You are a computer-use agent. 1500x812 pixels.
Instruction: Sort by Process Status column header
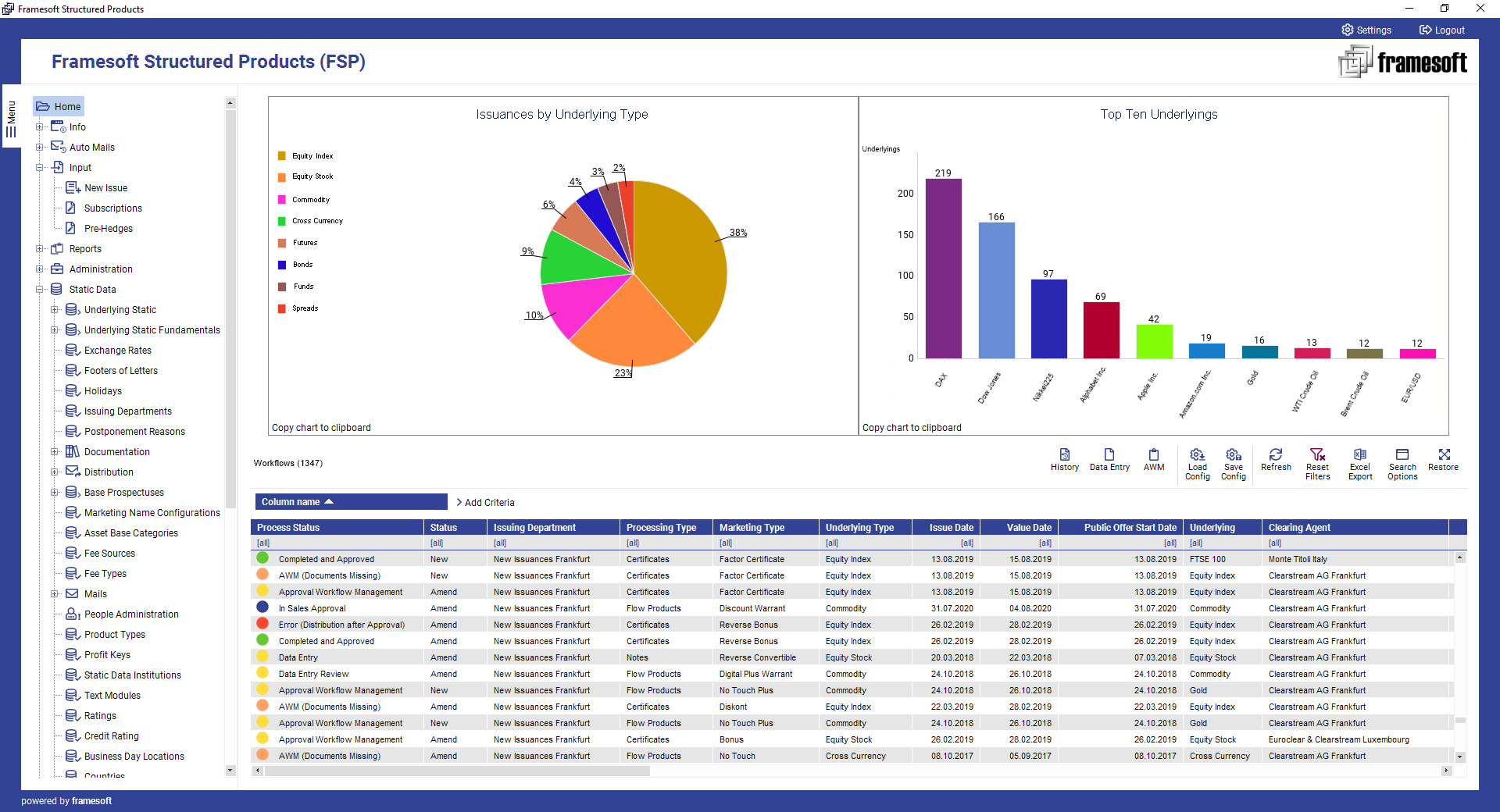pos(337,527)
